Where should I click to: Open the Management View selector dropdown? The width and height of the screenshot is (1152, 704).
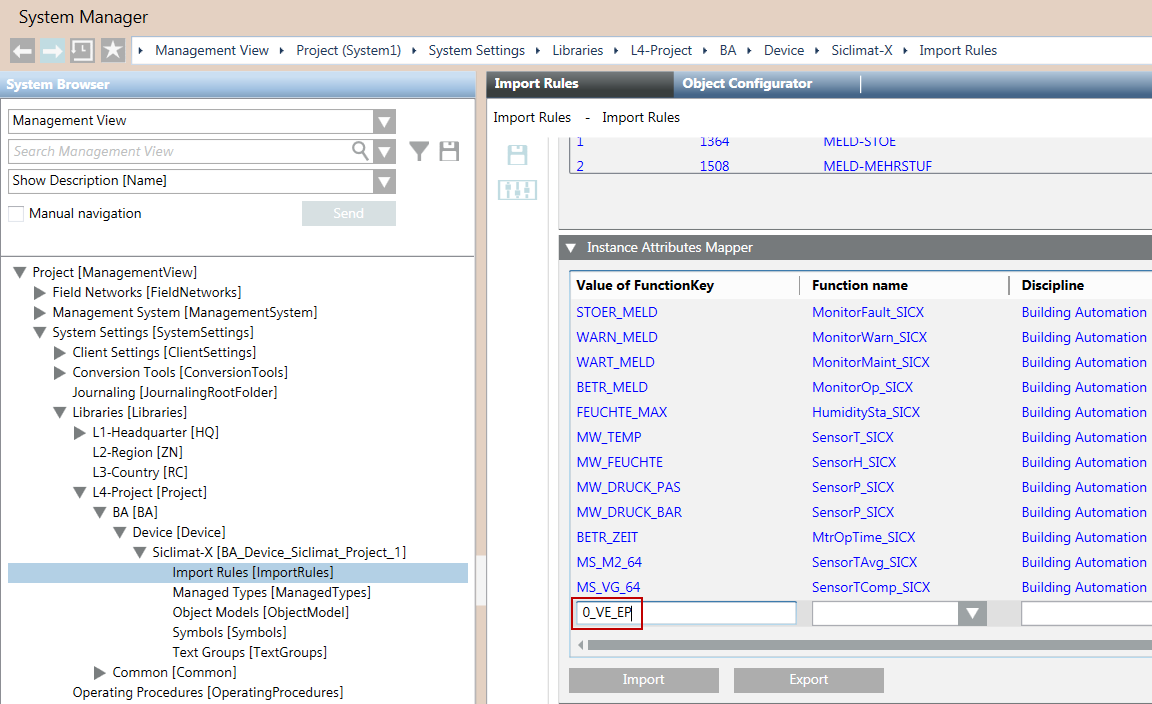[x=384, y=121]
